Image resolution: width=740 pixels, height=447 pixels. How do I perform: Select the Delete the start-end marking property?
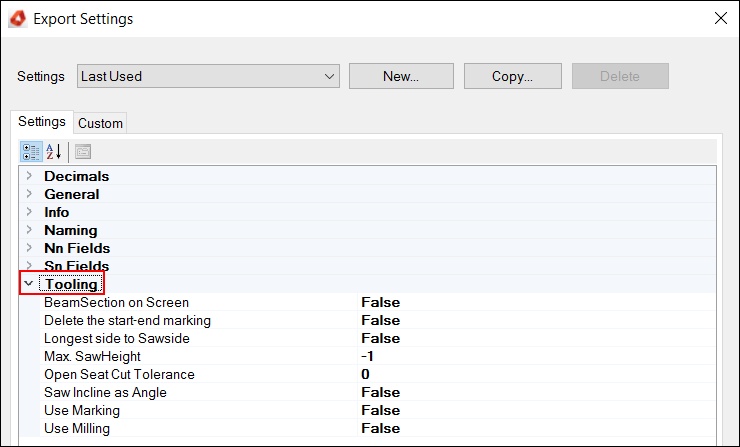click(127, 320)
